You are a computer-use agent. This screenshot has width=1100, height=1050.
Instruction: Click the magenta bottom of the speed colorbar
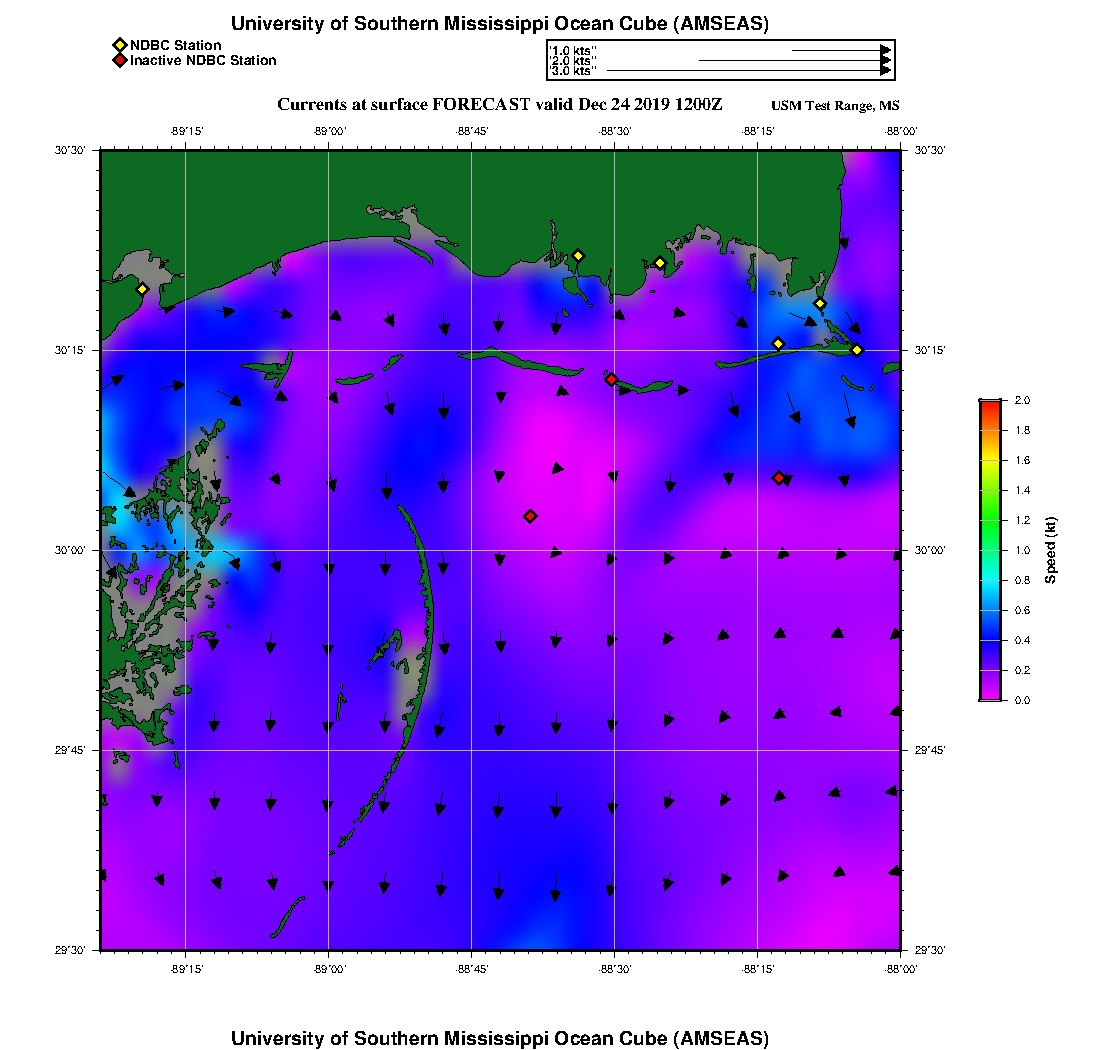(989, 693)
